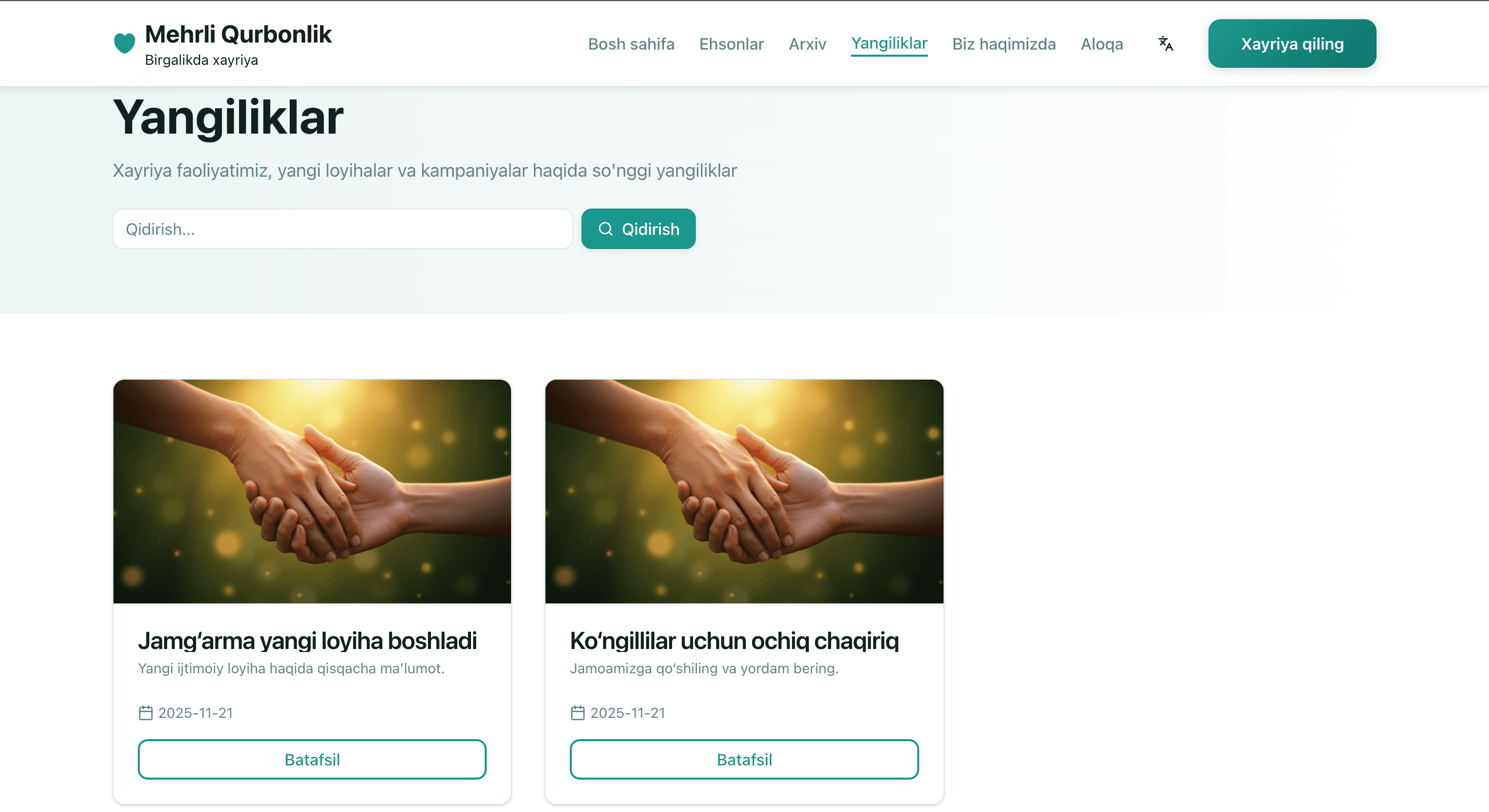Open the language translate icon
Viewport: 1489px width, 812px height.
point(1165,44)
